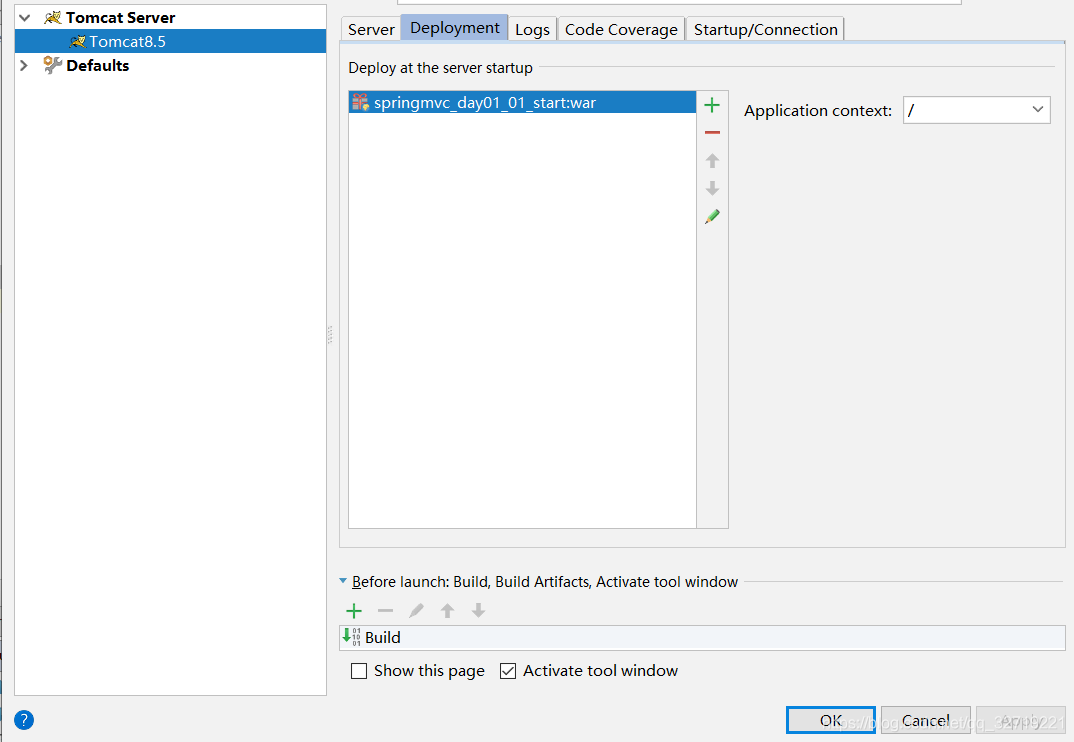Move deployment artifact up arrow

712,160
